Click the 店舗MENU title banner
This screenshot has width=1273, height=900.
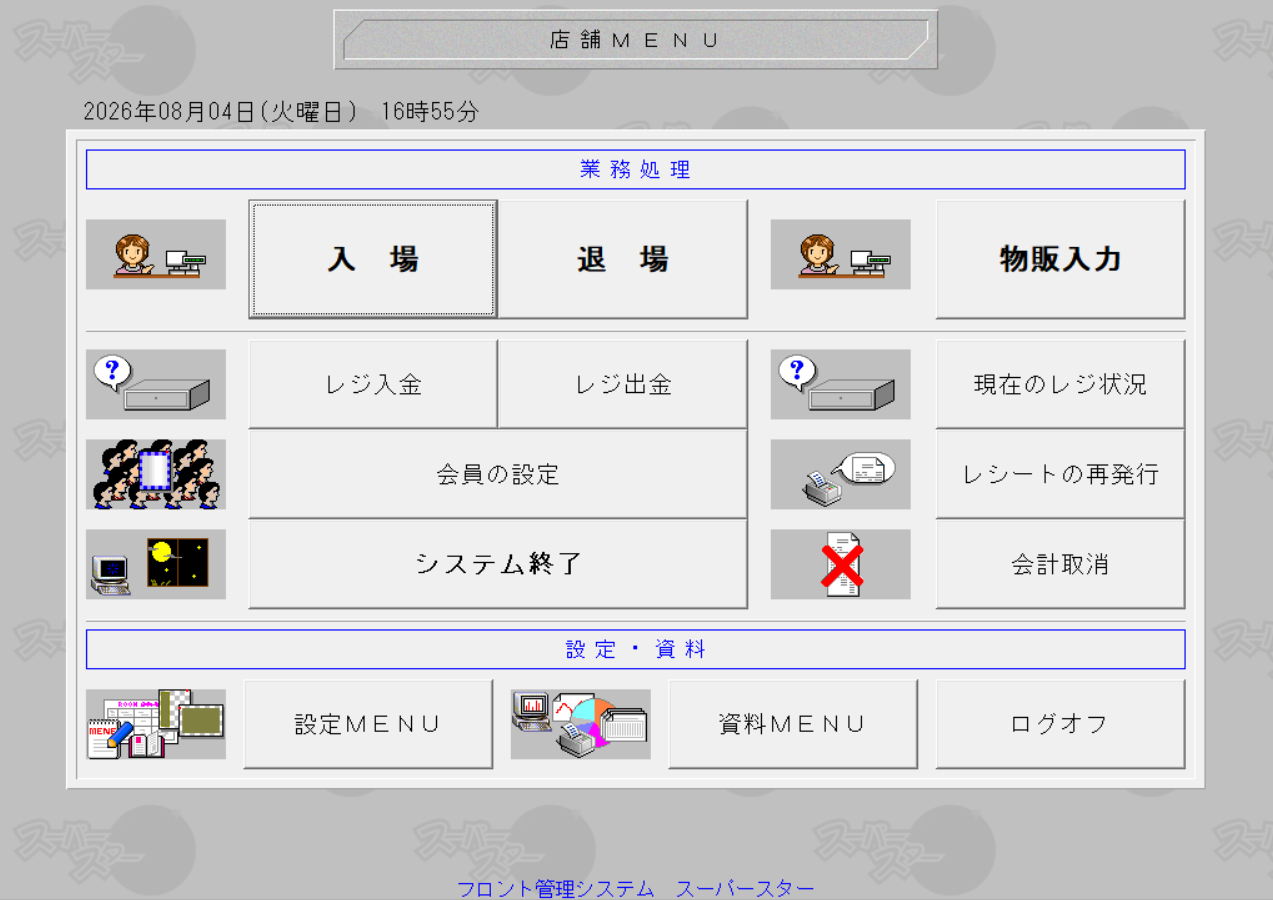tap(636, 40)
